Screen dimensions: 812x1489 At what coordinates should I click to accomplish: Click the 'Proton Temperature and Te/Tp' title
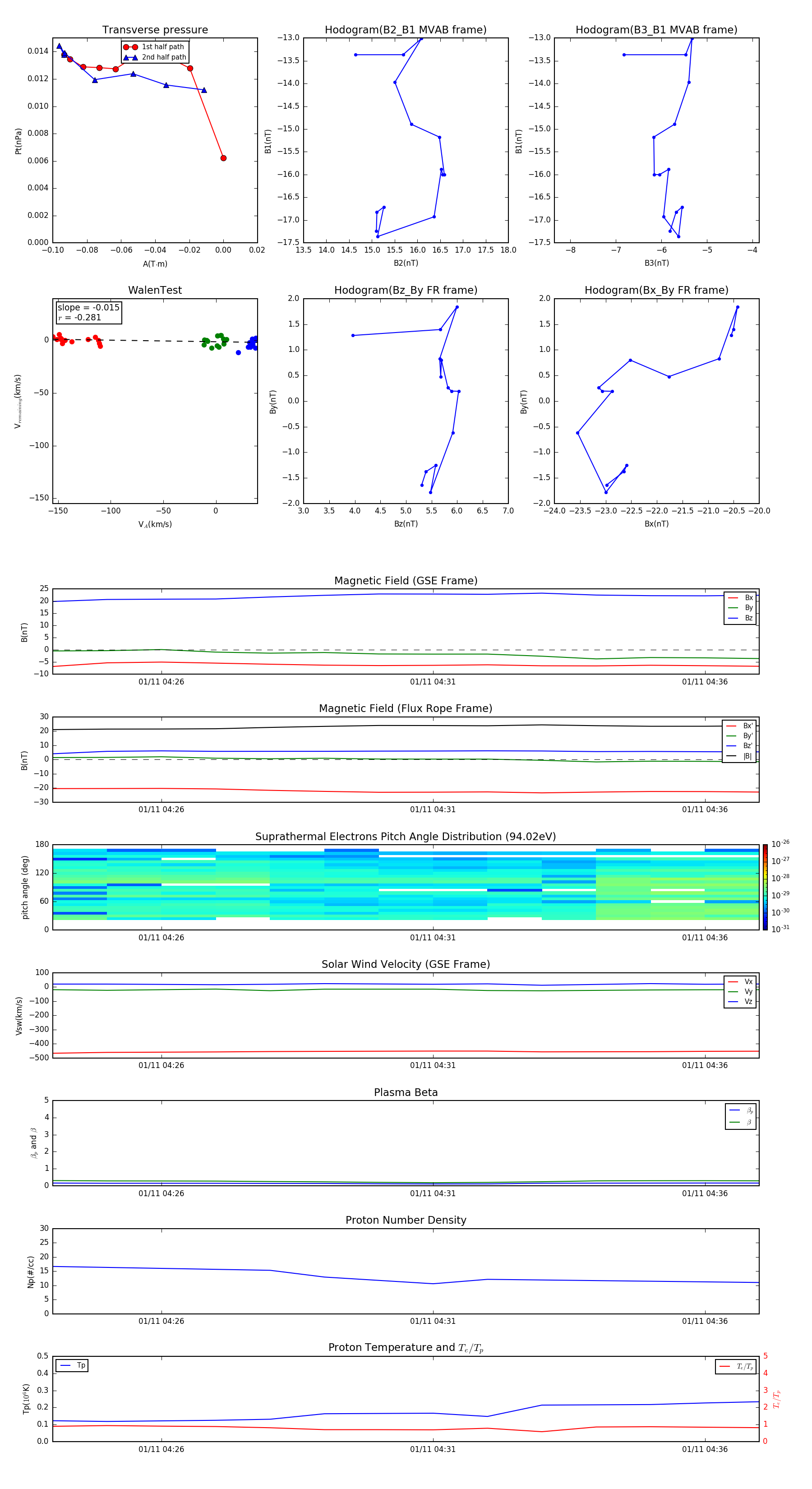point(406,1348)
